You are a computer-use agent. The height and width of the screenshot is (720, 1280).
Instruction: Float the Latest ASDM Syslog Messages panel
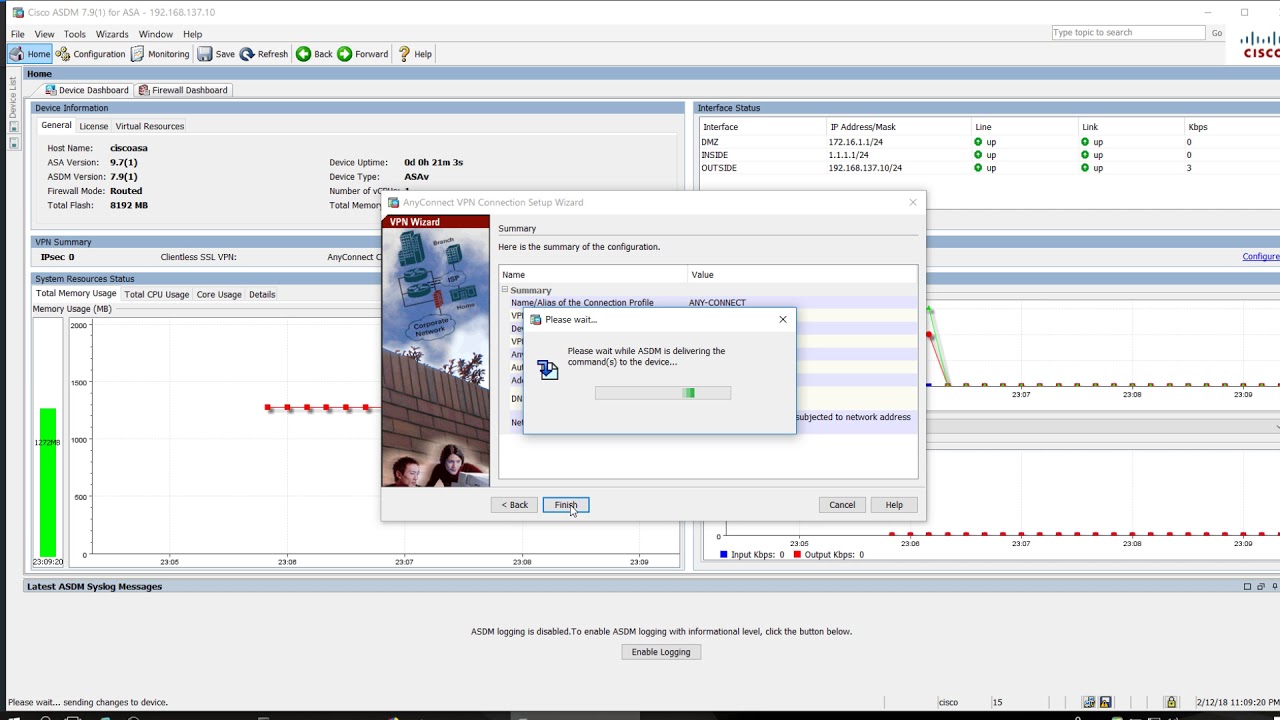pos(1261,587)
